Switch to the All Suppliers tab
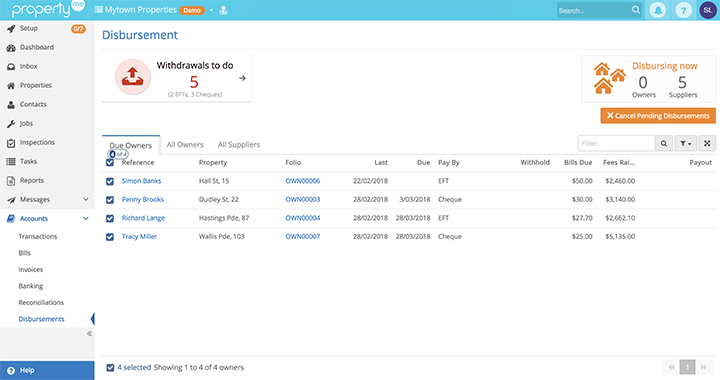Screen dimensions: 720x380 [239, 145]
